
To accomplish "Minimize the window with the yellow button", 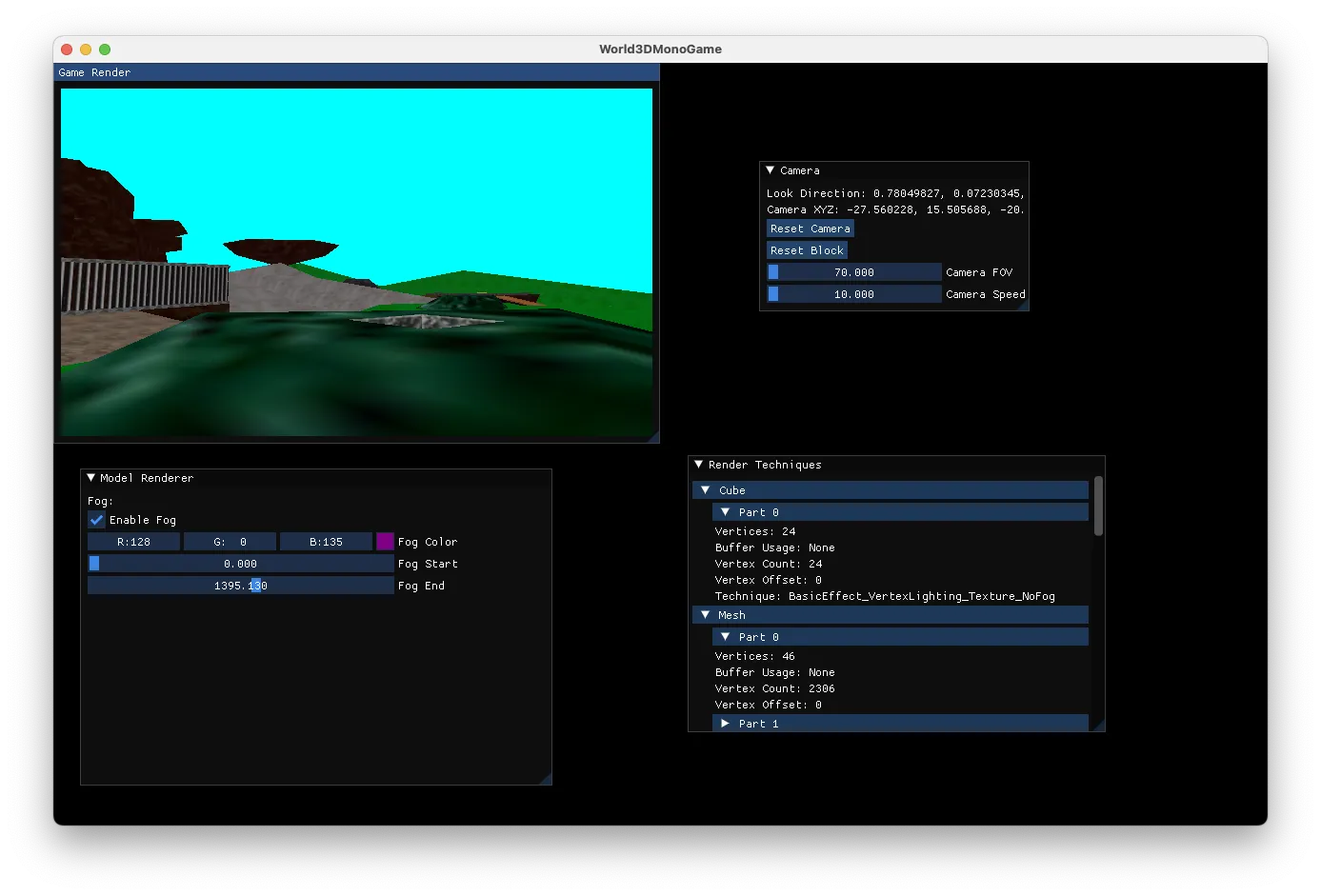I will tap(86, 50).
